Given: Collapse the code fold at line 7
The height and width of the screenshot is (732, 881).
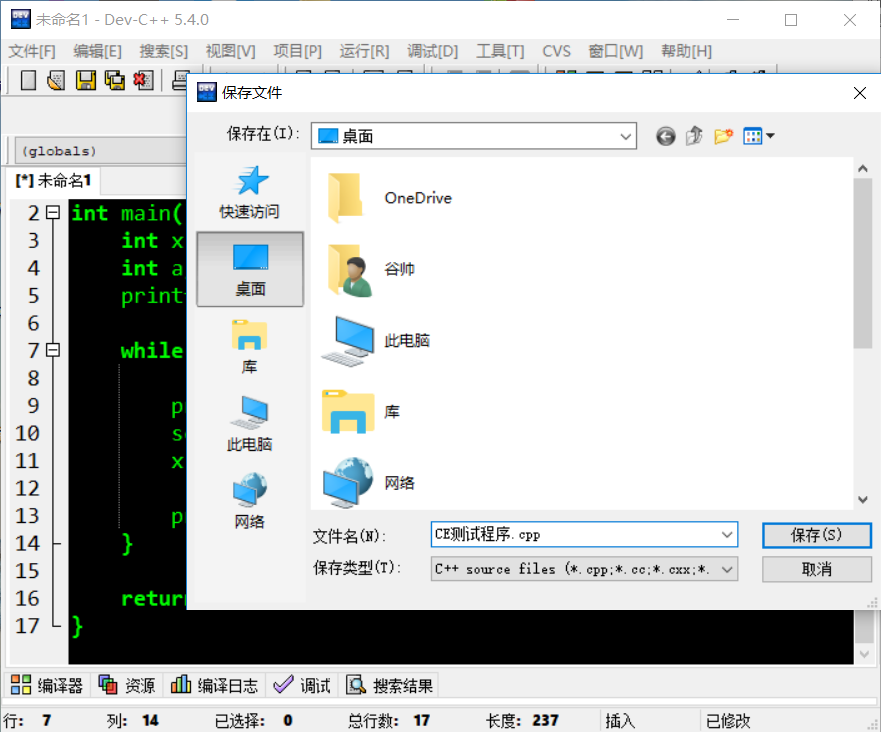Looking at the screenshot, I should point(53,350).
